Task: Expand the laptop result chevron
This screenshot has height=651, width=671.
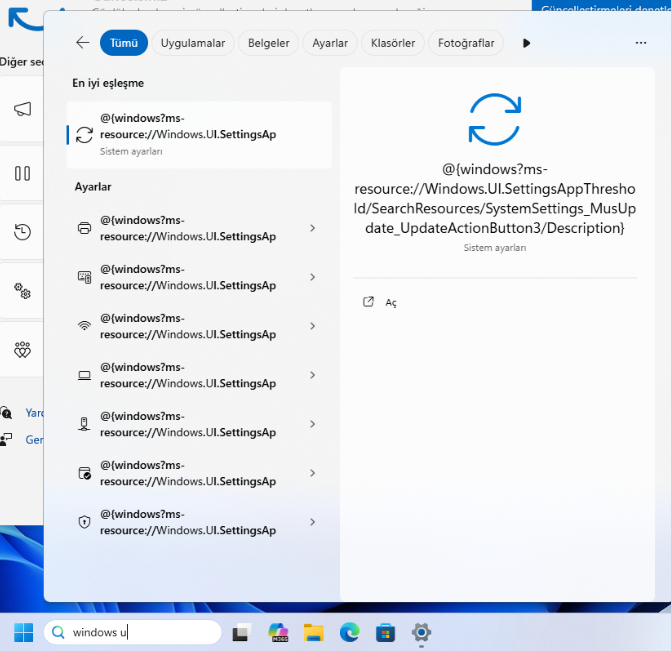Action: pyautogui.click(x=312, y=375)
